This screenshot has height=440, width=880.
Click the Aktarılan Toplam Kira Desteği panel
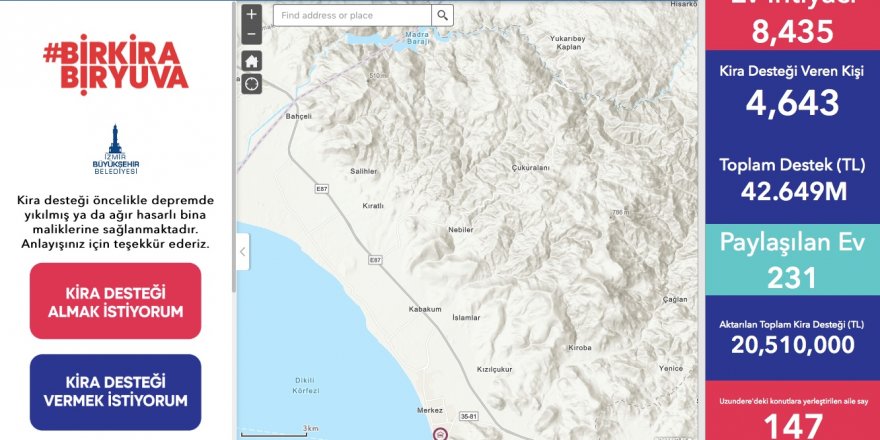pos(792,338)
